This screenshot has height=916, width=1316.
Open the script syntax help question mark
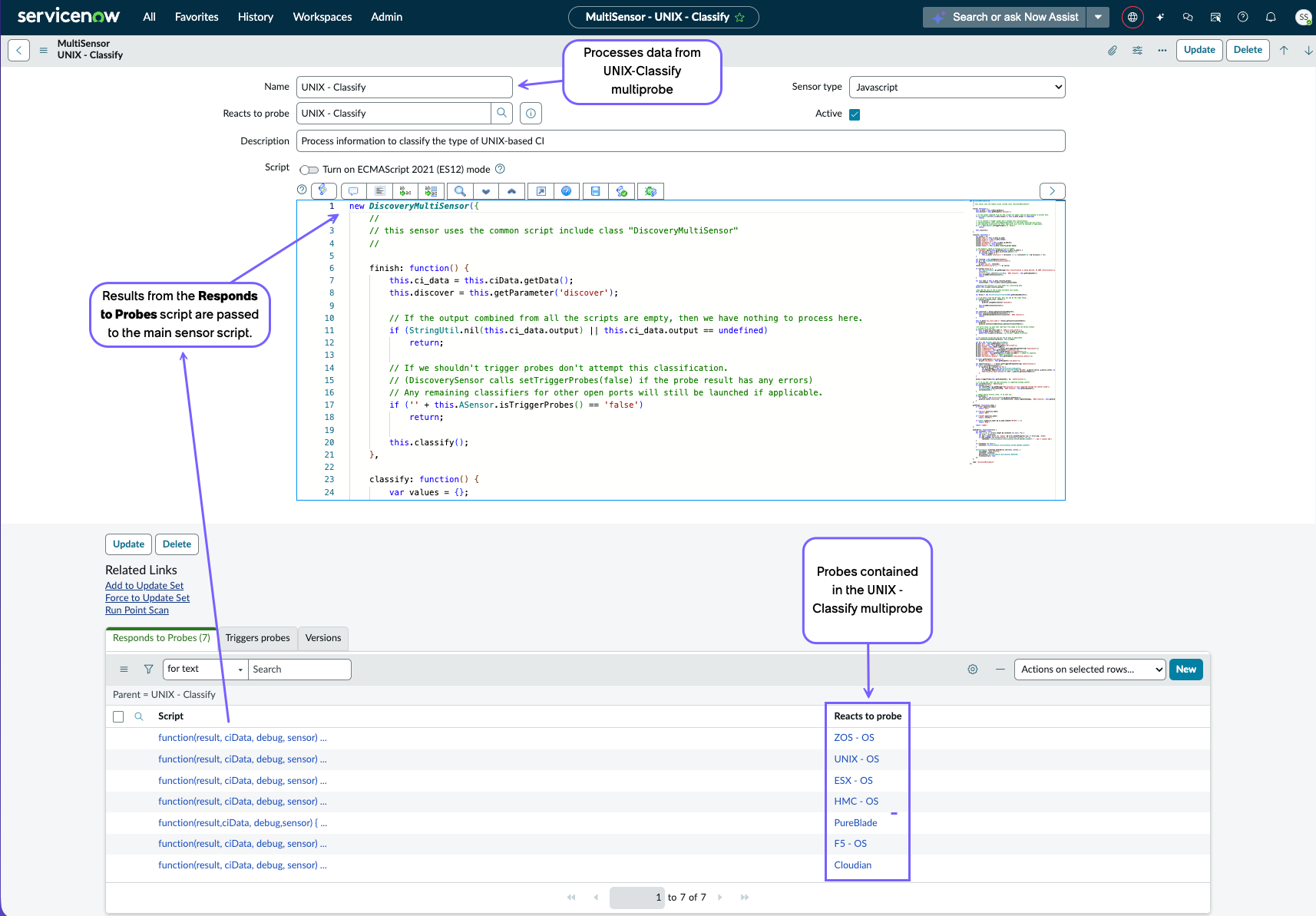coord(302,190)
